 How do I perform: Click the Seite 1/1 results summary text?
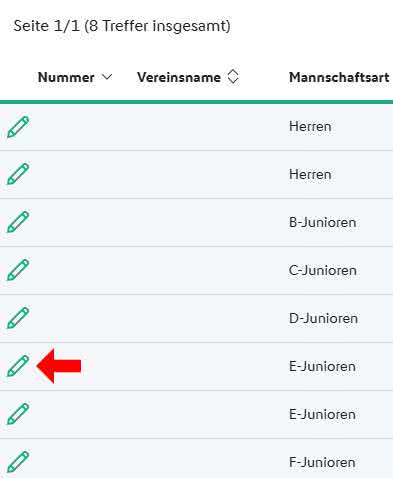coord(122,26)
